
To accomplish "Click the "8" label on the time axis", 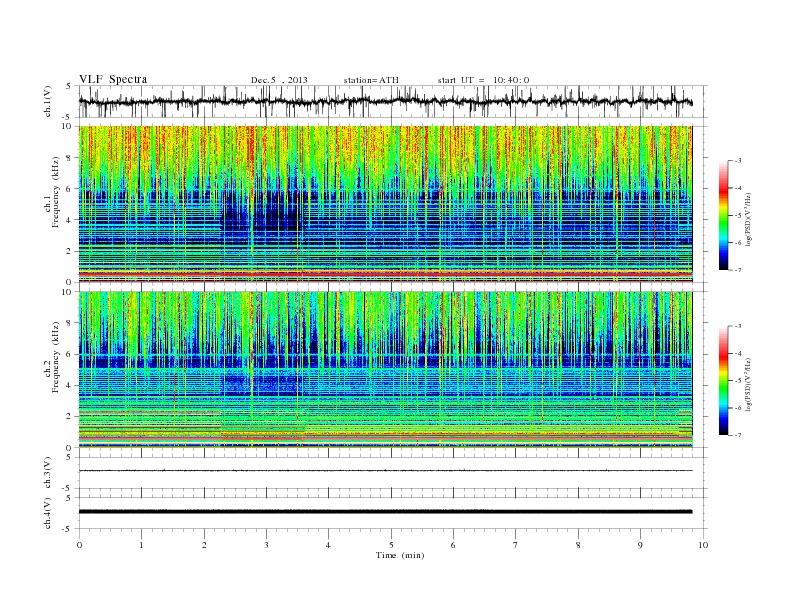I will (578, 545).
